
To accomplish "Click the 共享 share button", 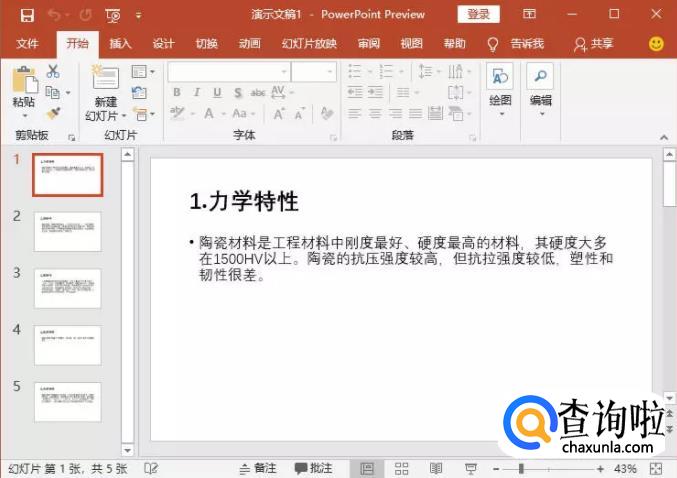I will (x=594, y=44).
